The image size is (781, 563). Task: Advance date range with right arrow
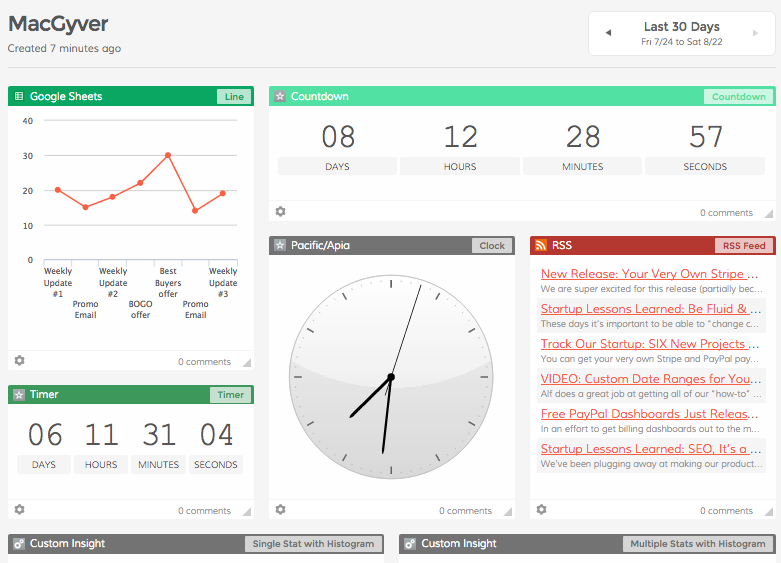pyautogui.click(x=755, y=34)
